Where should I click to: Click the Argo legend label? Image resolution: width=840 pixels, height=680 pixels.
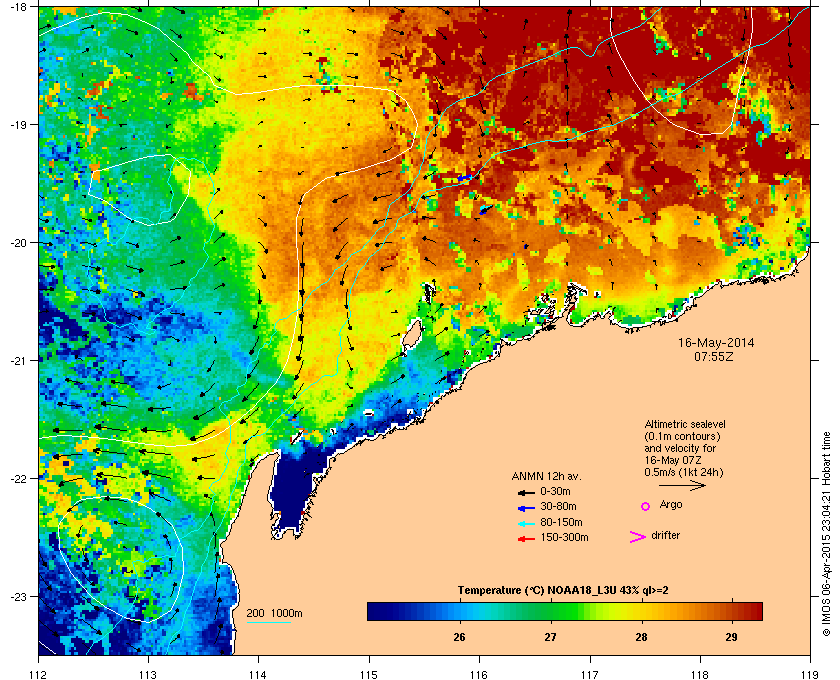[x=671, y=505]
